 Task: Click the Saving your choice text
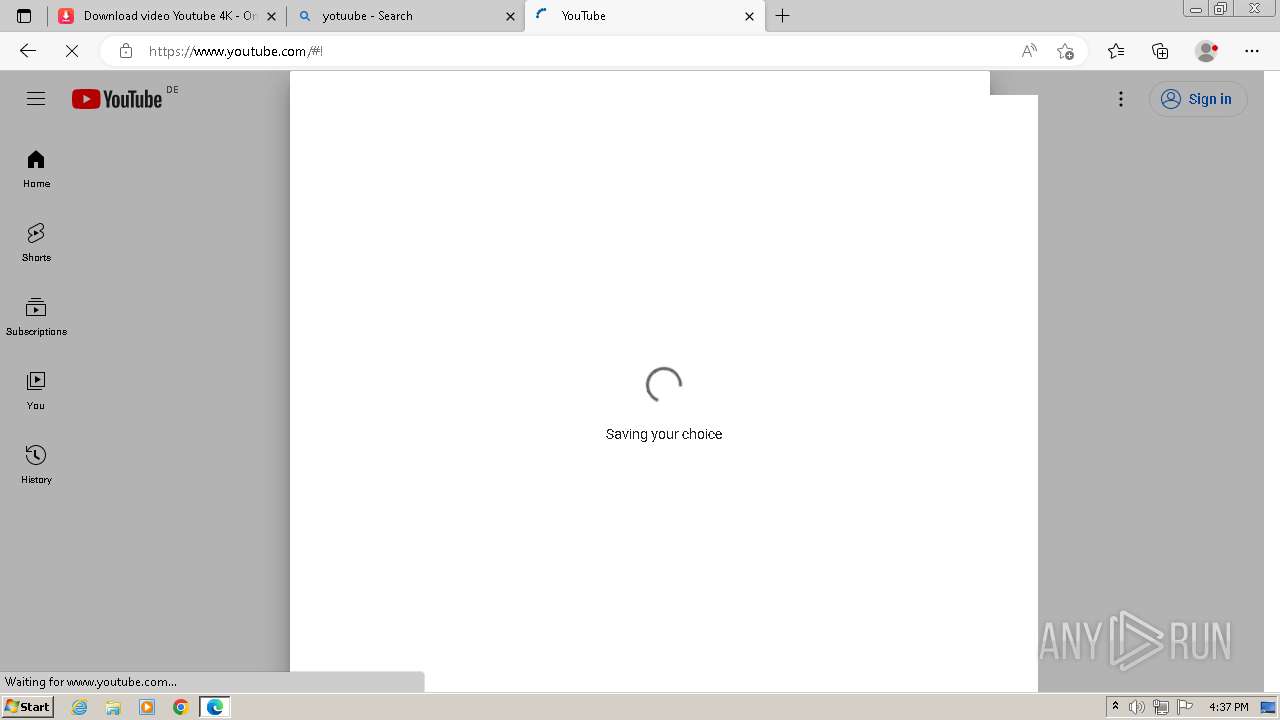[664, 434]
